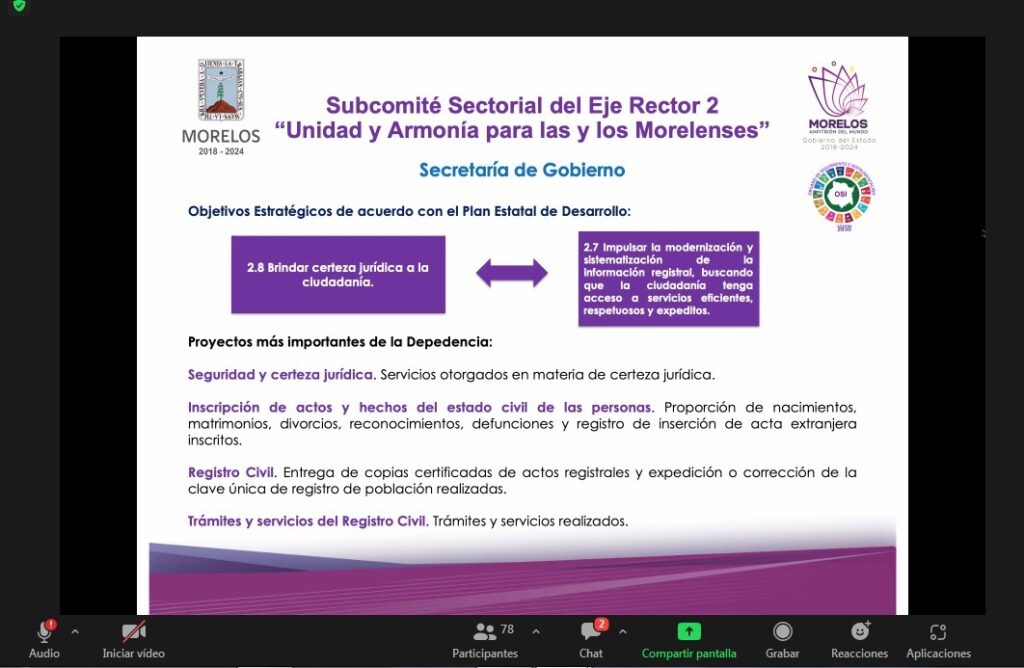Click the purple box for objective 2.7
Screen dimensions: 1024x668
(668, 278)
